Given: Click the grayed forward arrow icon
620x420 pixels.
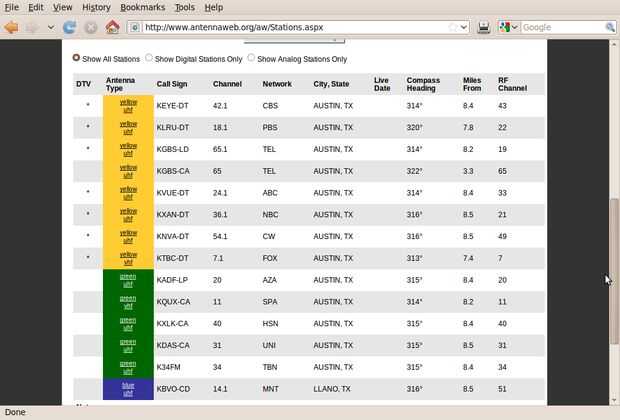Looking at the screenshot, I should [x=32, y=27].
